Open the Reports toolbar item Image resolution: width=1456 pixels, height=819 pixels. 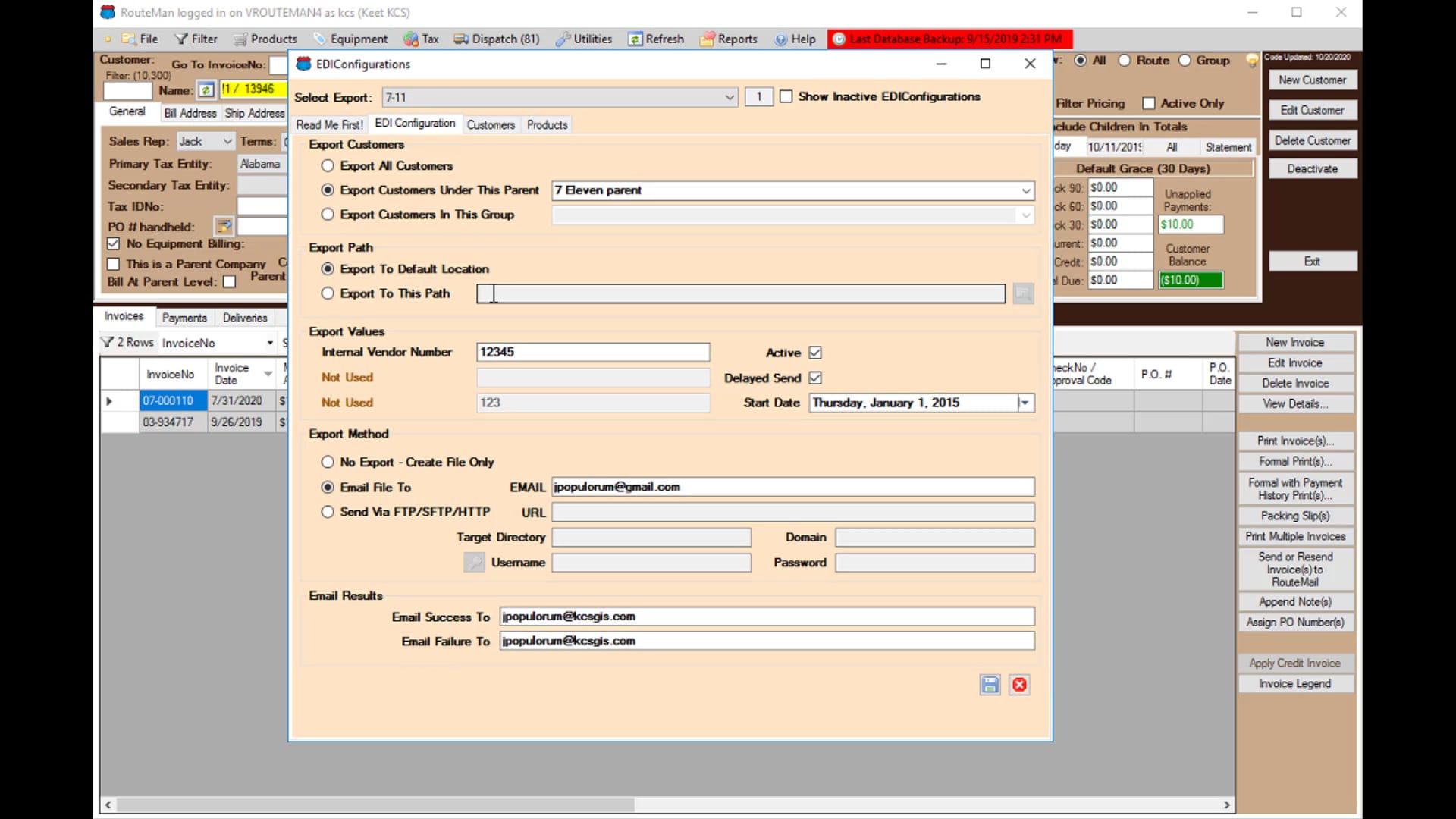click(729, 39)
